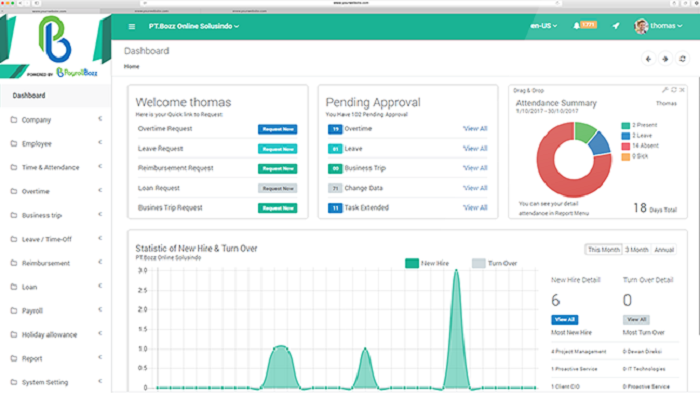The width and height of the screenshot is (700, 393).
Task: Click the back arrow dashboard button
Action: (648, 59)
